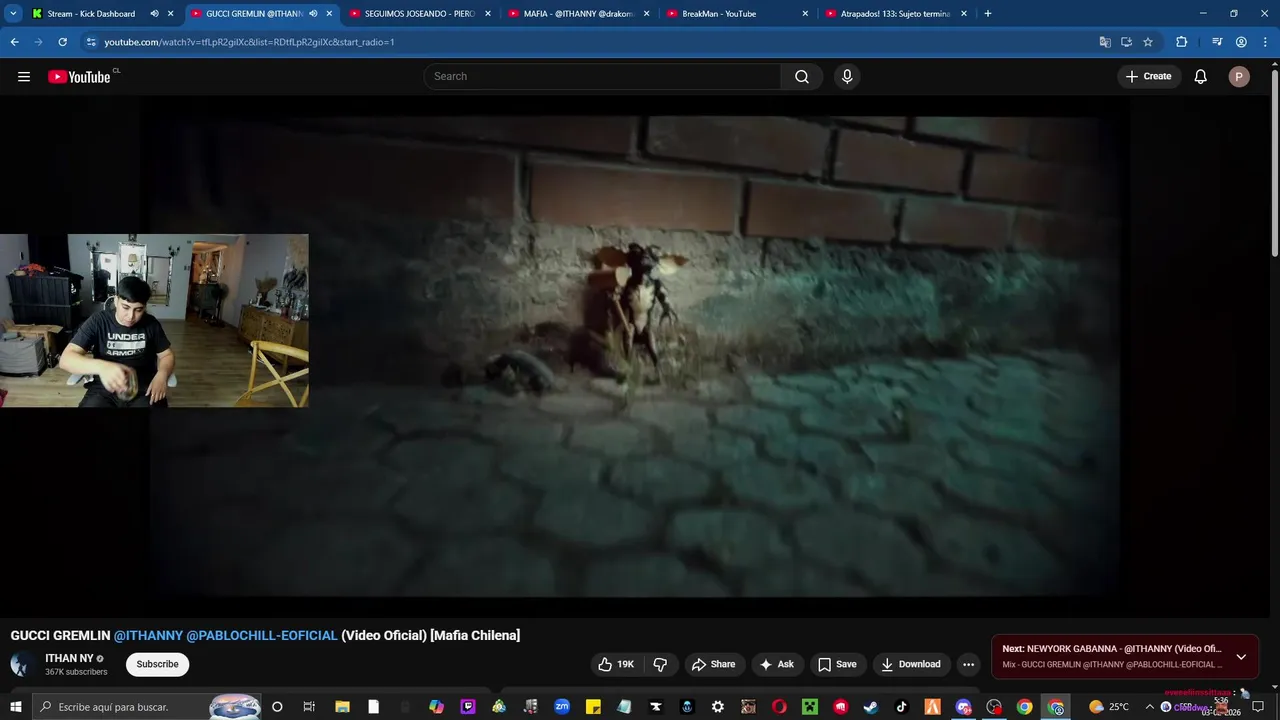Switch to Stream - Kick Dashboard tab
Image resolution: width=1280 pixels, height=720 pixels.
pyautogui.click(x=91, y=14)
